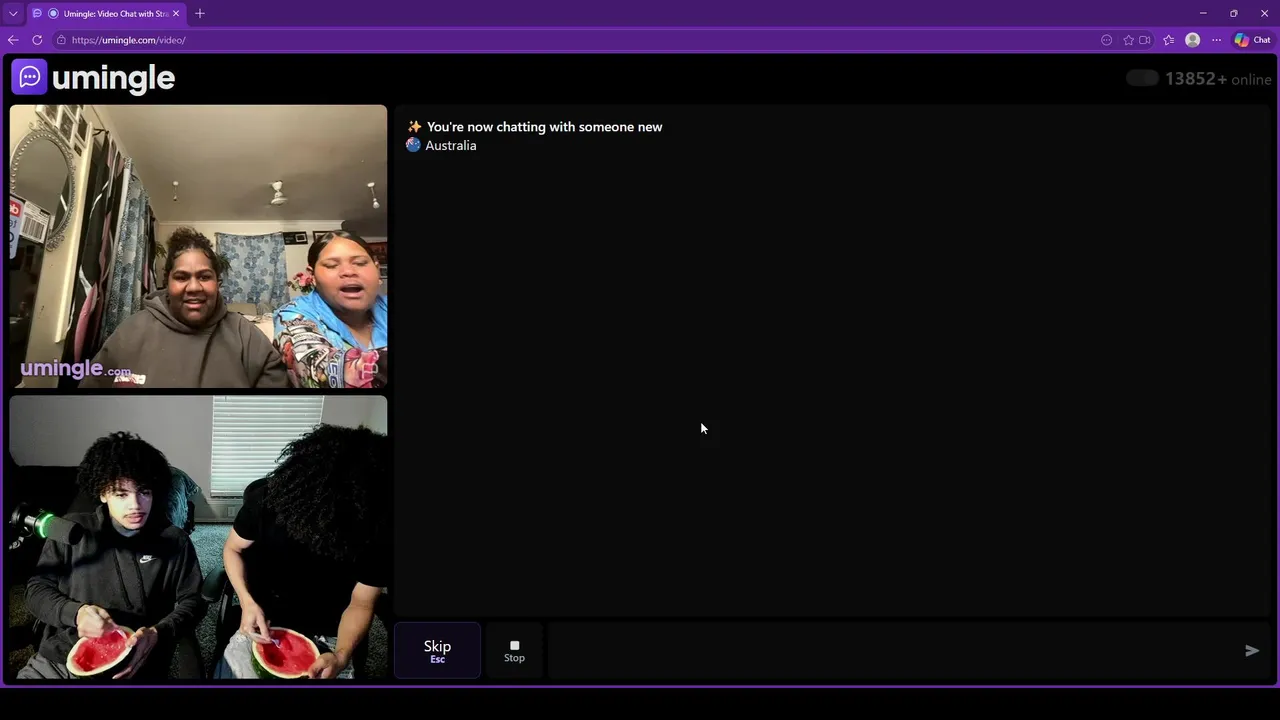Click the 13852+ online counter text
The width and height of the screenshot is (1280, 720).
point(1218,79)
